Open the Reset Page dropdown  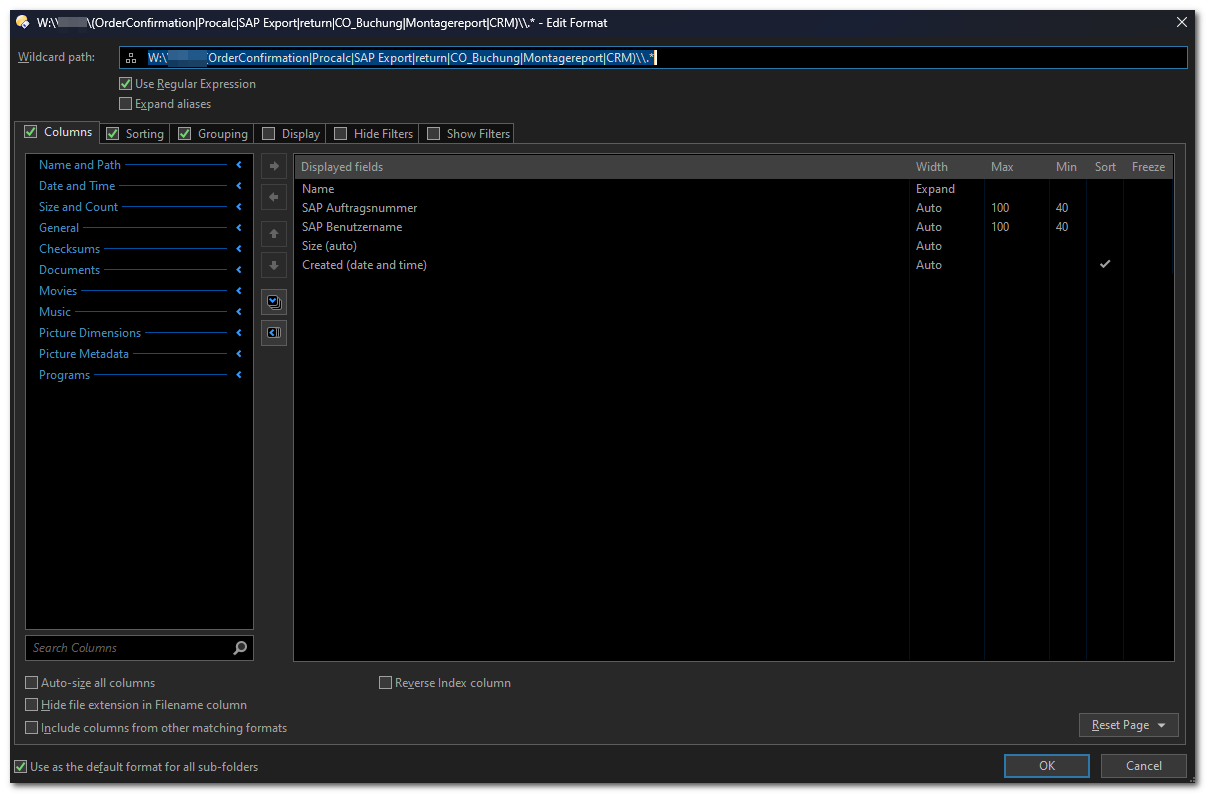(x=1129, y=725)
